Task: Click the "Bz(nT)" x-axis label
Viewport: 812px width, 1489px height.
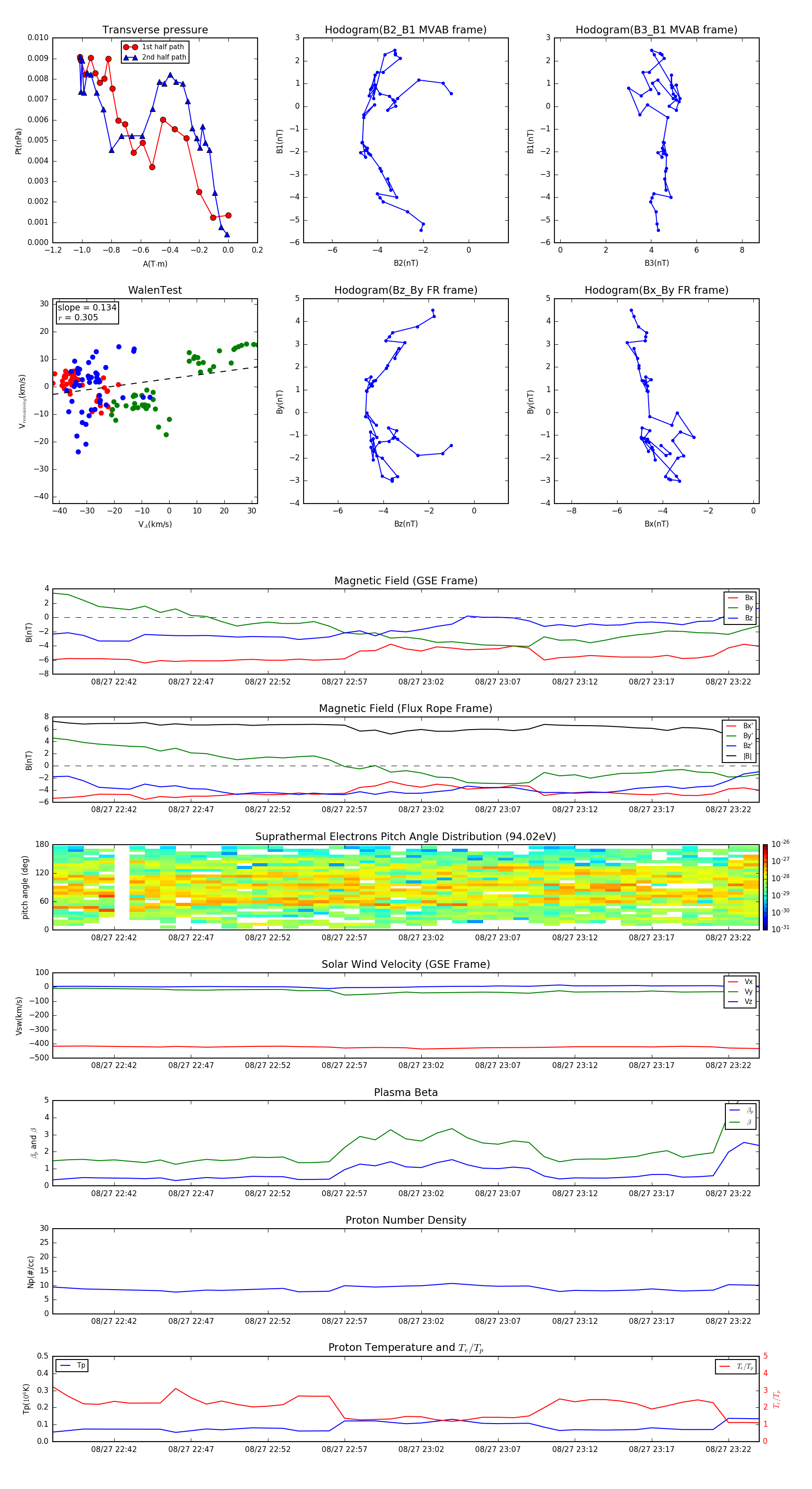Action: pyautogui.click(x=406, y=524)
